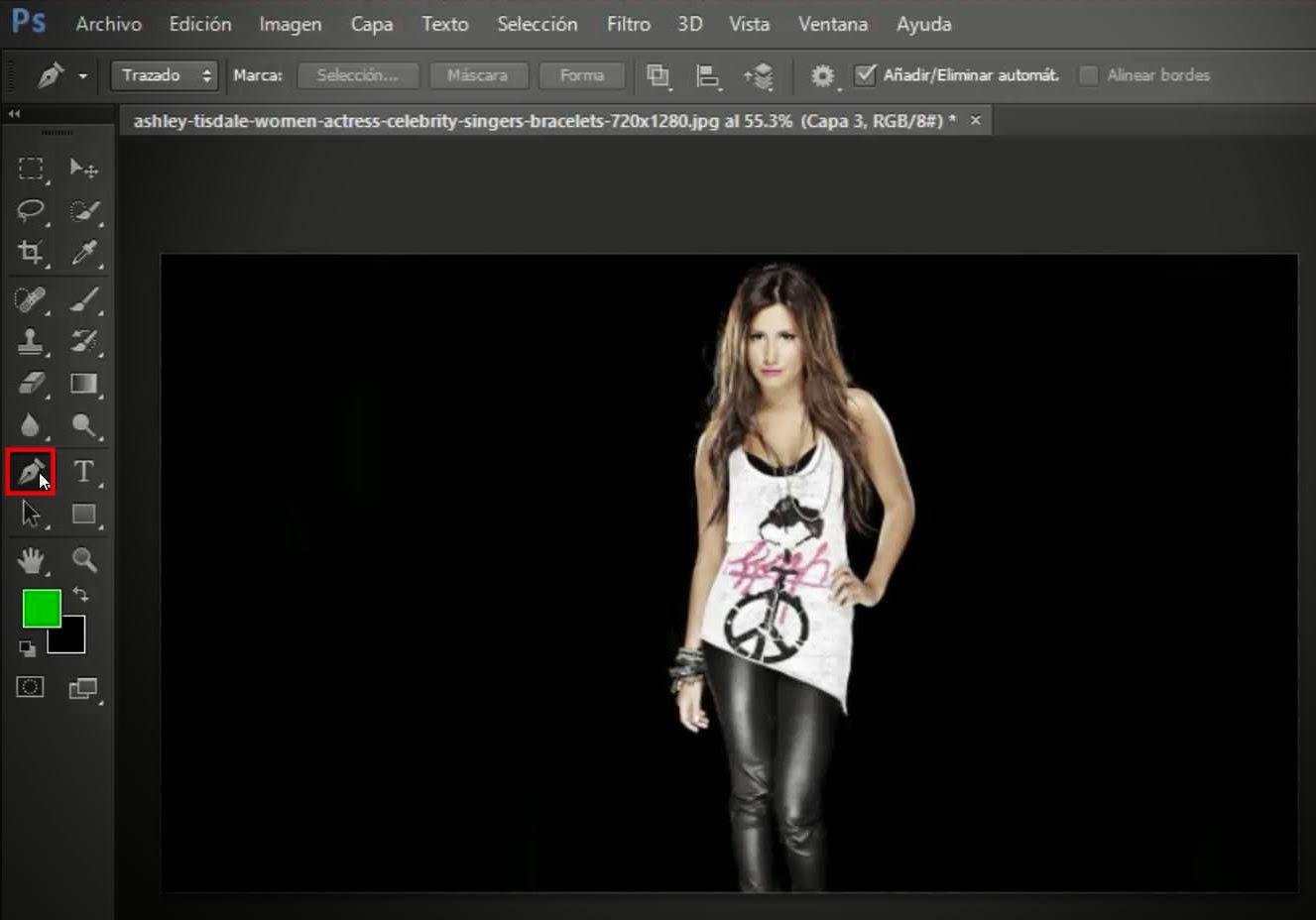Image resolution: width=1316 pixels, height=920 pixels.
Task: Click the Ps application logo
Action: tap(29, 22)
